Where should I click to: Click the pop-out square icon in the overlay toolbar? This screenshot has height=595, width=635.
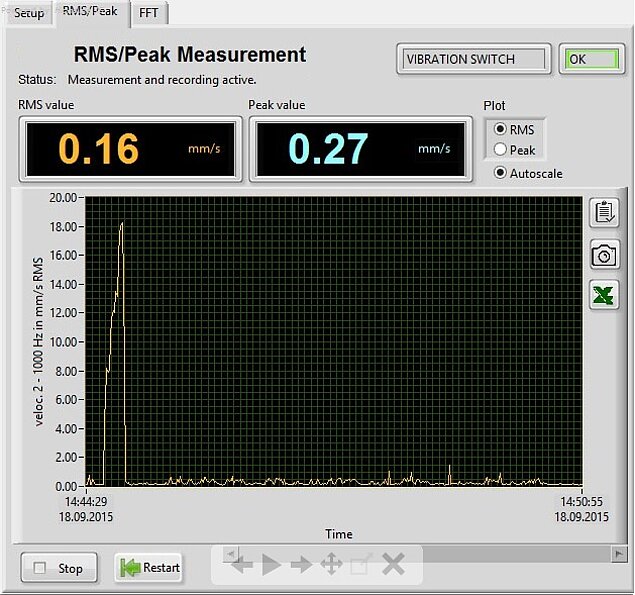361,564
